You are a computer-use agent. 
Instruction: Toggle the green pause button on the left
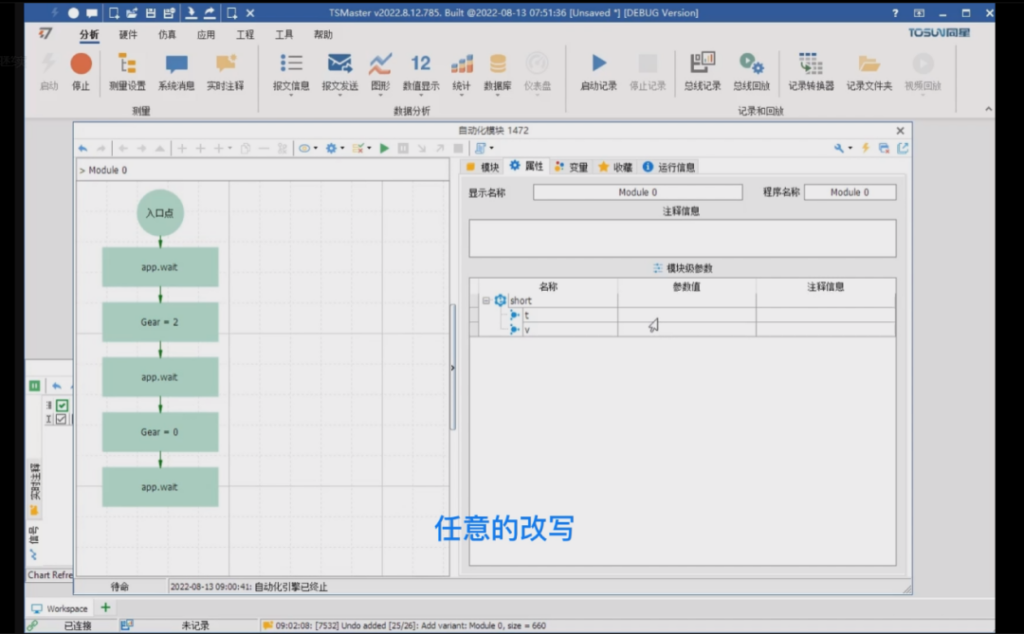[34, 385]
